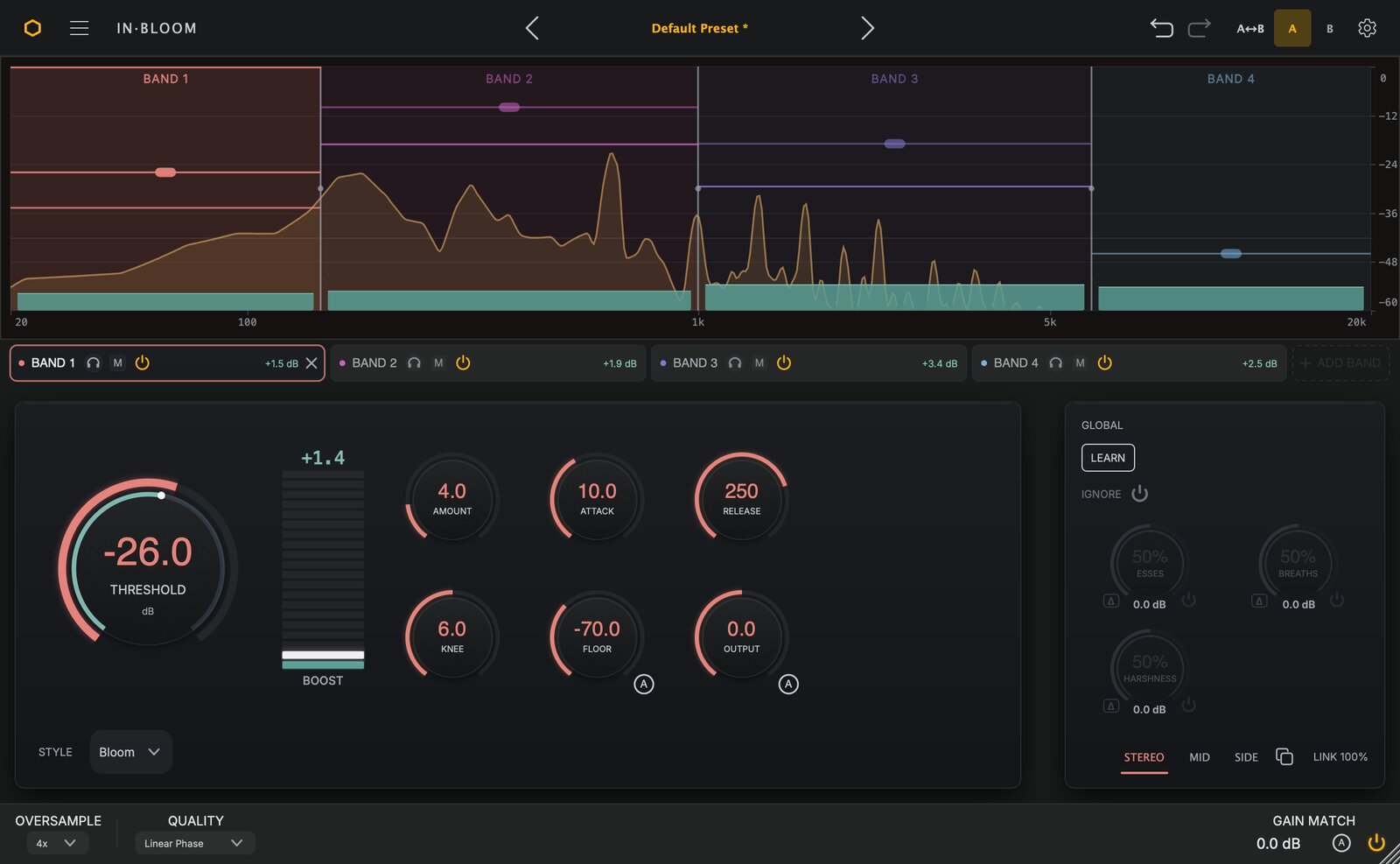The height and width of the screenshot is (864, 1400).
Task: Toggle the Ignore power button
Action: (x=1139, y=494)
